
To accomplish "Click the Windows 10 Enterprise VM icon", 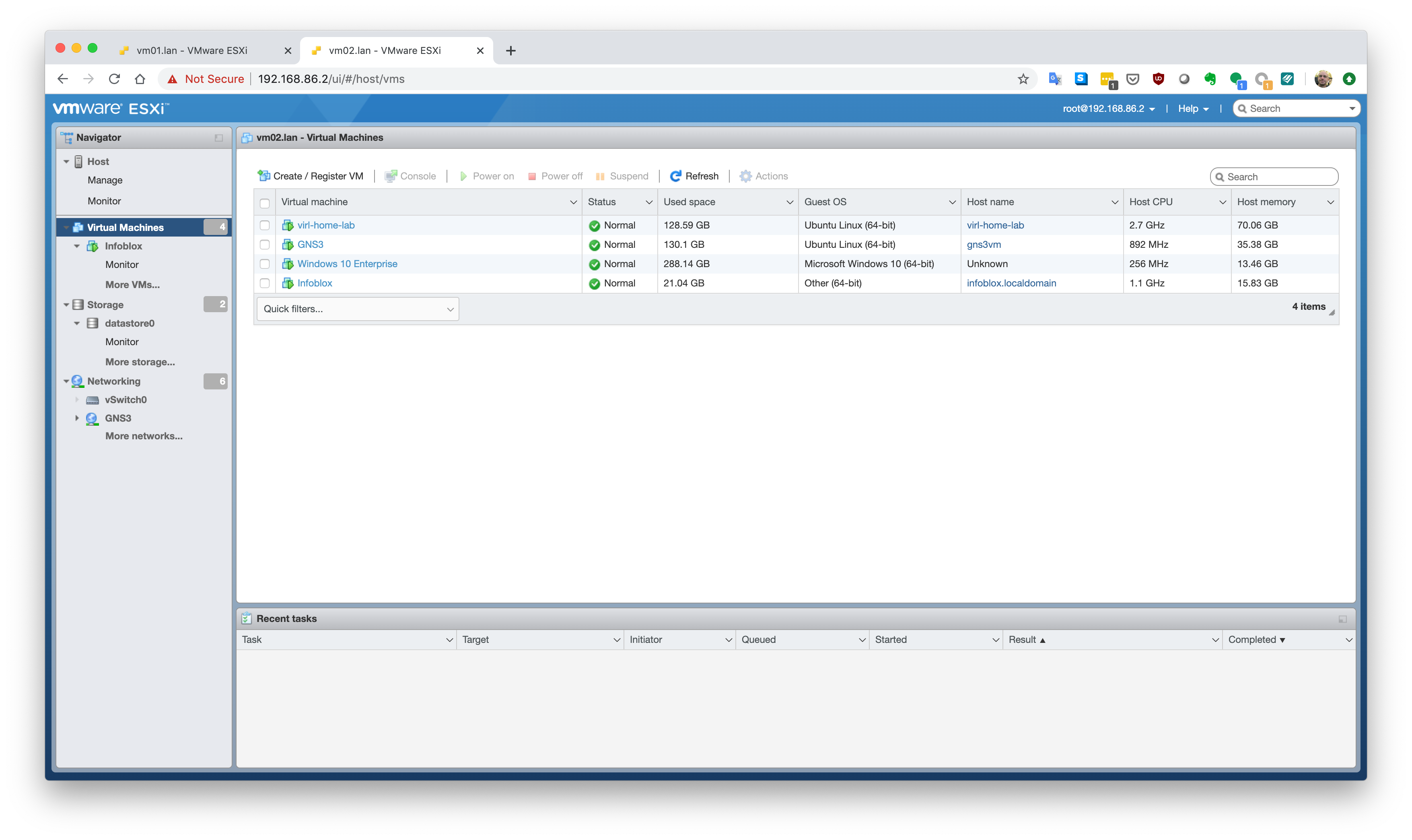I will (288, 264).
